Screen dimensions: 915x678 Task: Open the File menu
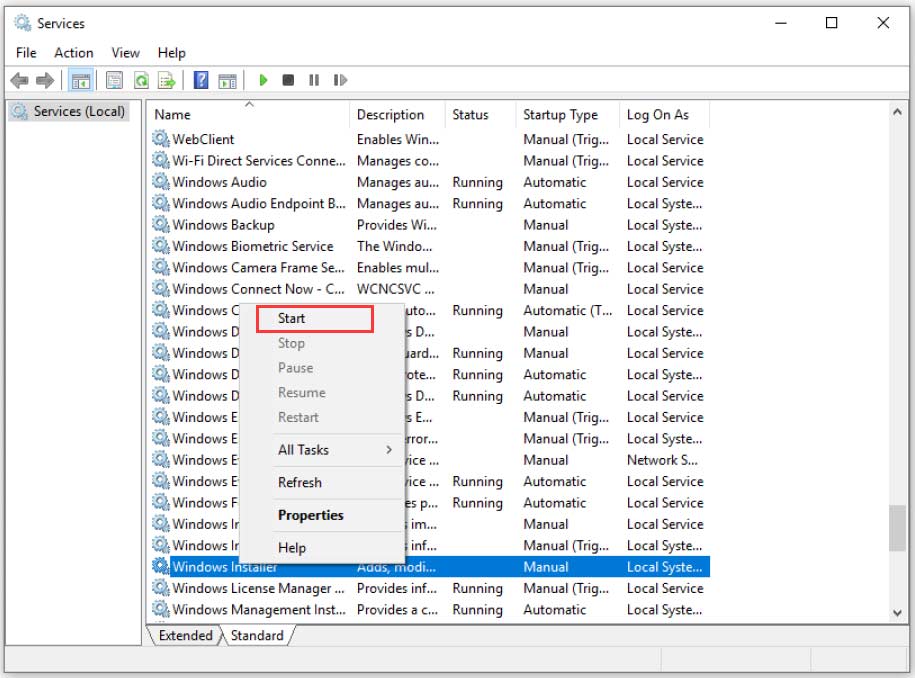(26, 53)
